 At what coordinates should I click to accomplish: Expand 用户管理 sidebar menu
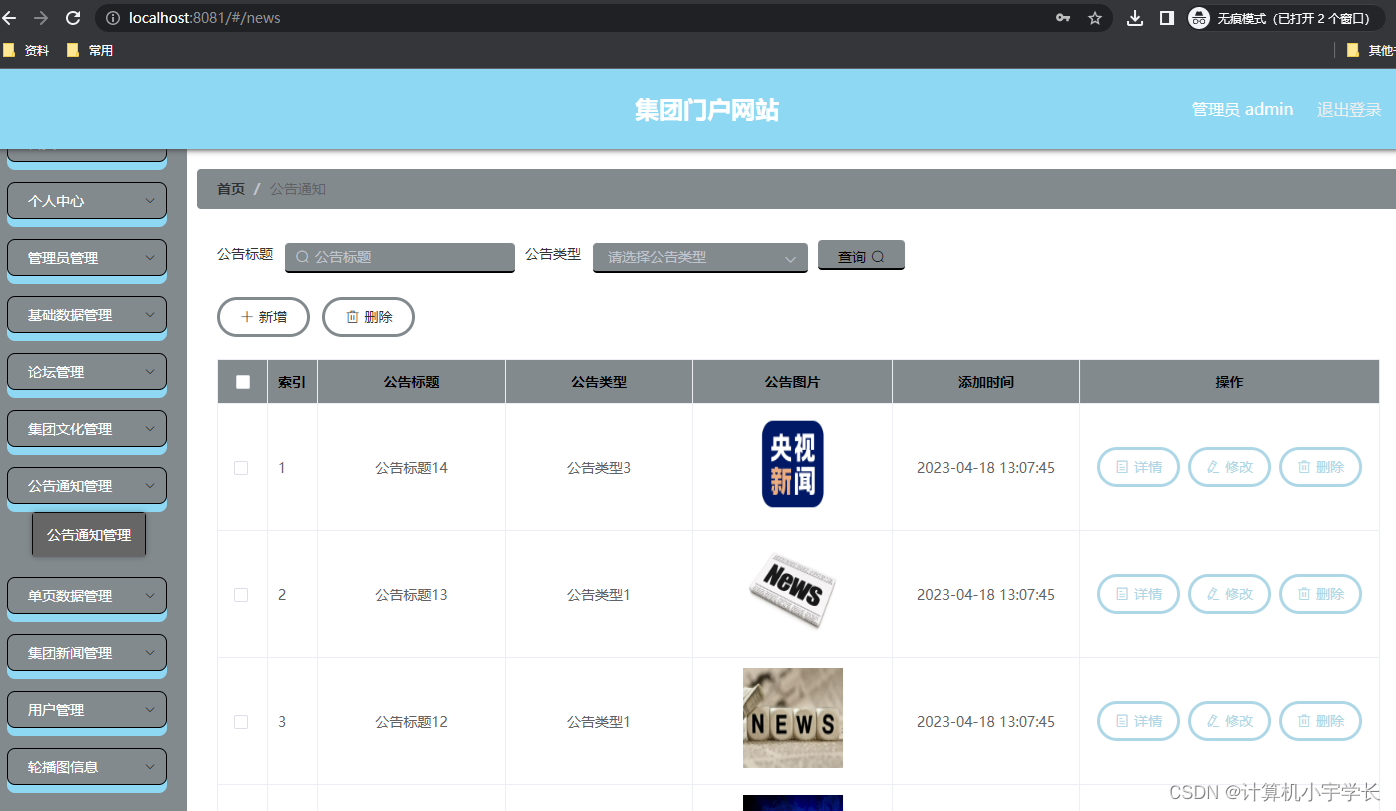pyautogui.click(x=87, y=710)
